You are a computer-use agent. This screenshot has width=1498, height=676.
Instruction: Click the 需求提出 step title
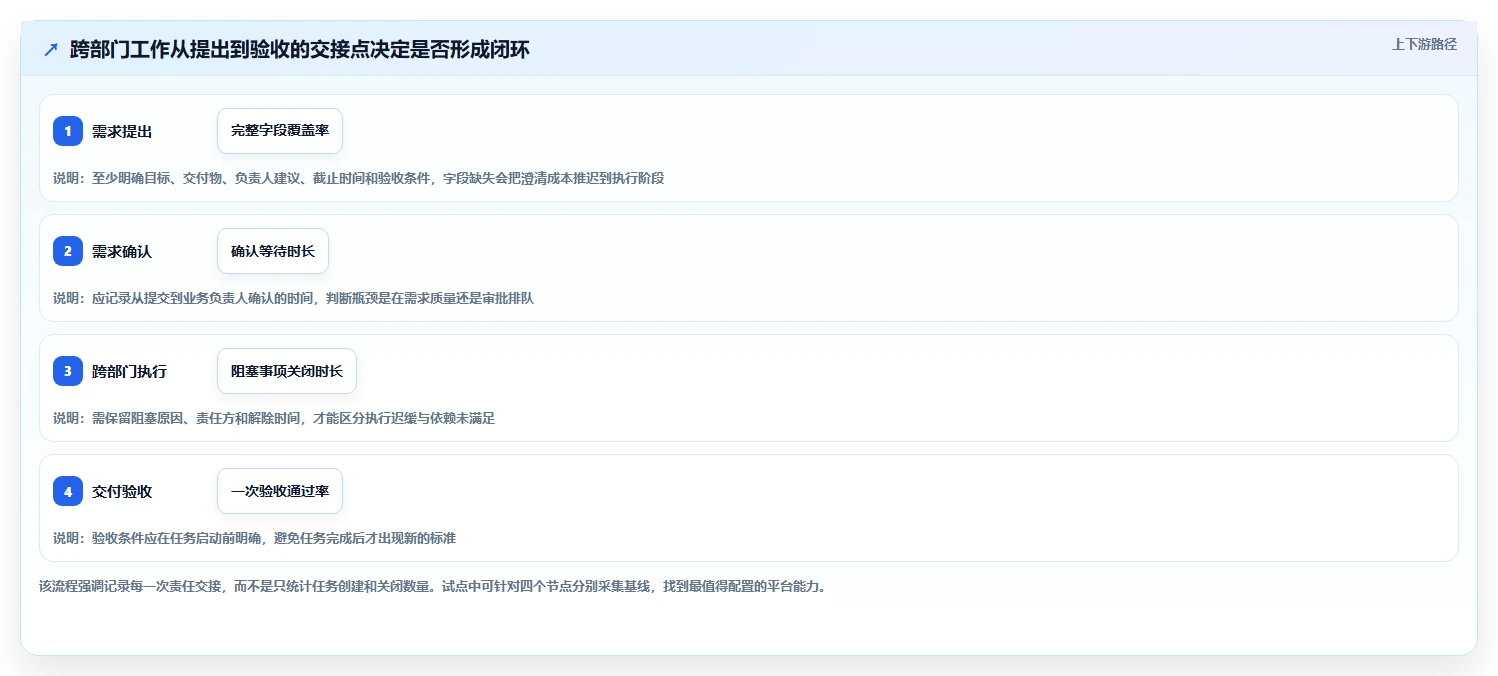coord(122,131)
